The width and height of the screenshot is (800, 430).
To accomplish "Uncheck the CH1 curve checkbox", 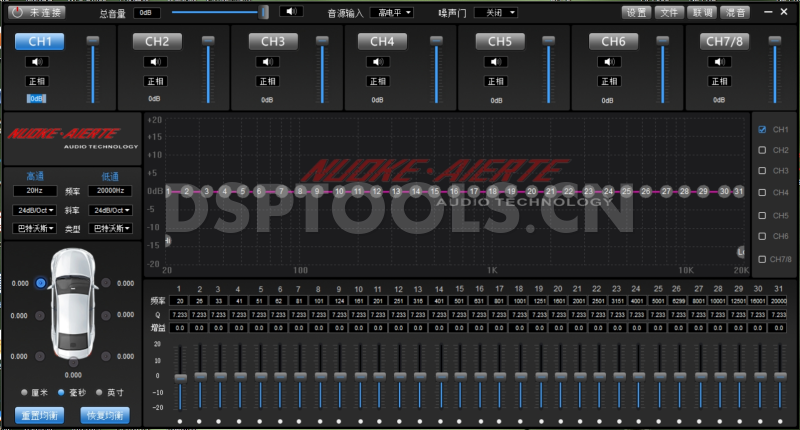I will pyautogui.click(x=762, y=130).
